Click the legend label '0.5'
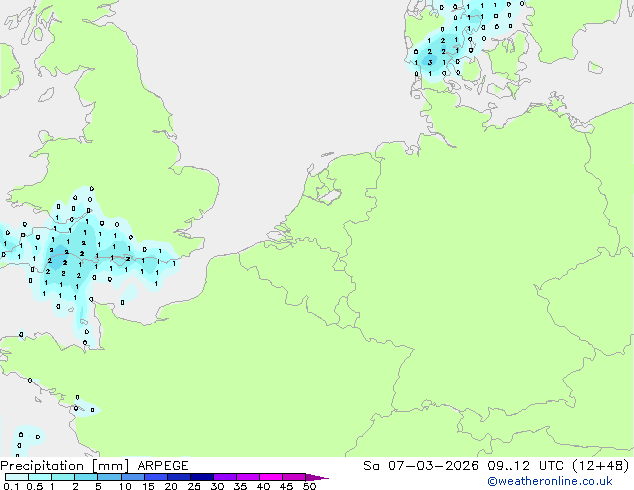The height and width of the screenshot is (490, 634). [34, 486]
